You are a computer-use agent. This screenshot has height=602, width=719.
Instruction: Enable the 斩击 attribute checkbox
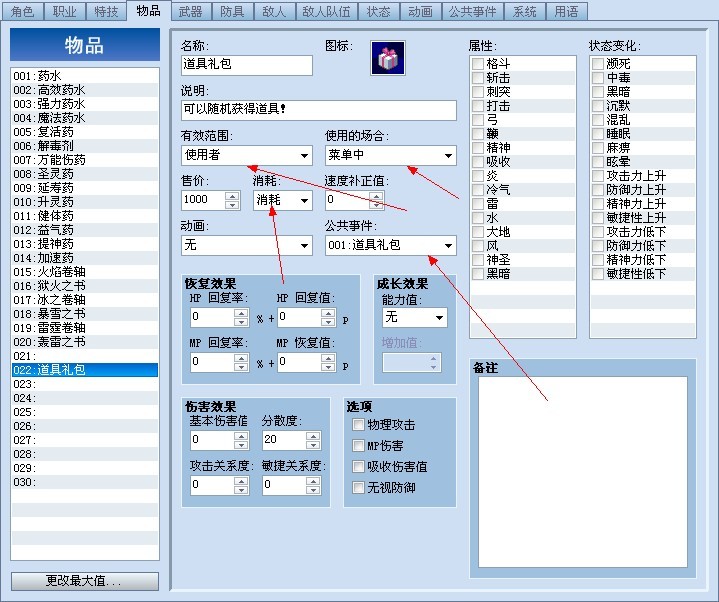pos(478,78)
